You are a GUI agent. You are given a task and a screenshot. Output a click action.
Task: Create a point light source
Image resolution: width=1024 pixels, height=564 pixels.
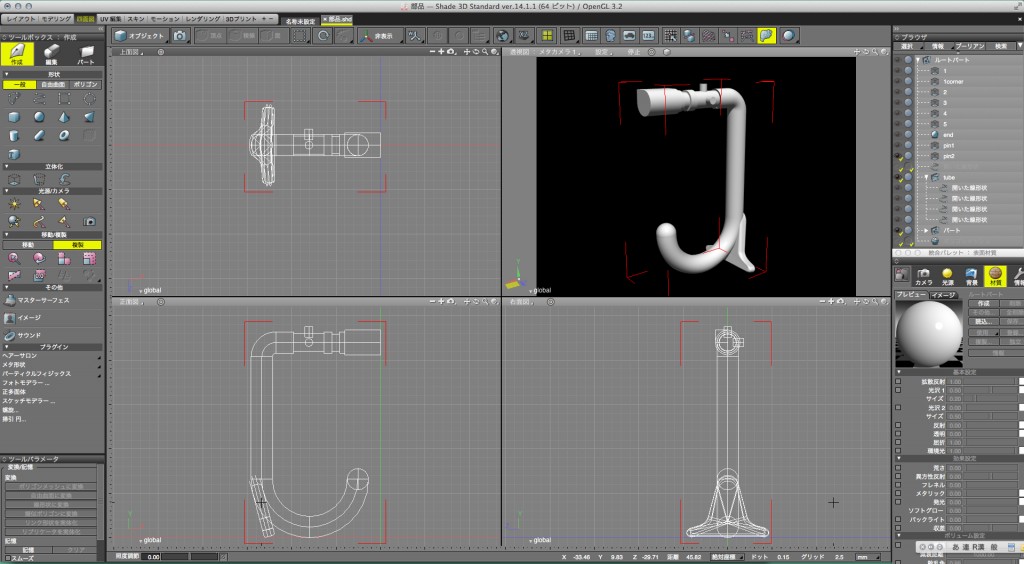tap(14, 204)
